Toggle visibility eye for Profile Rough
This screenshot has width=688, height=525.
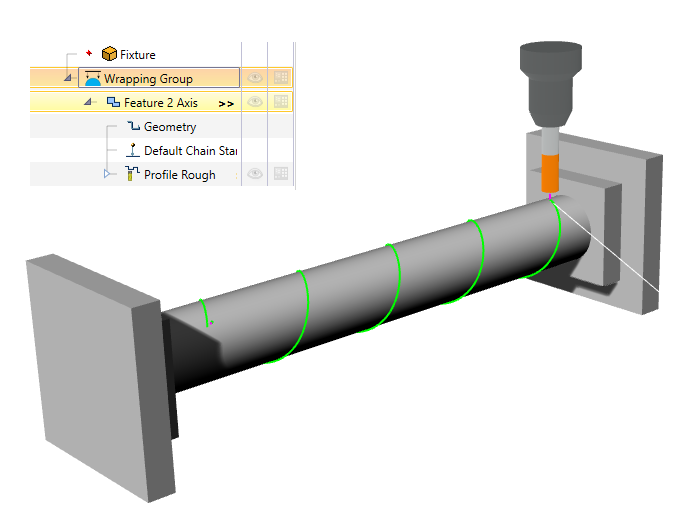point(255,174)
